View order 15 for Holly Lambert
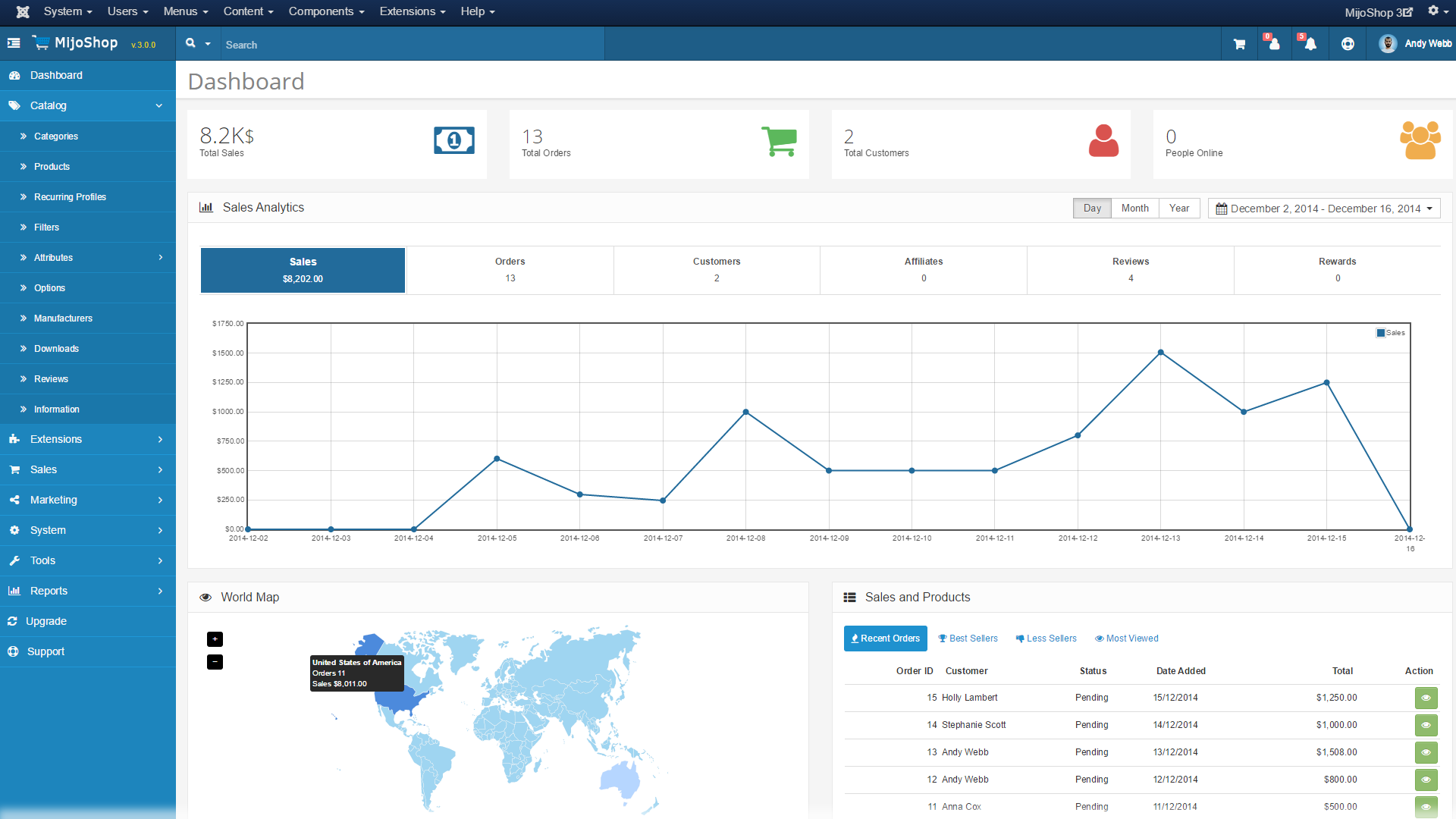This screenshot has width=1456, height=819. click(1426, 698)
